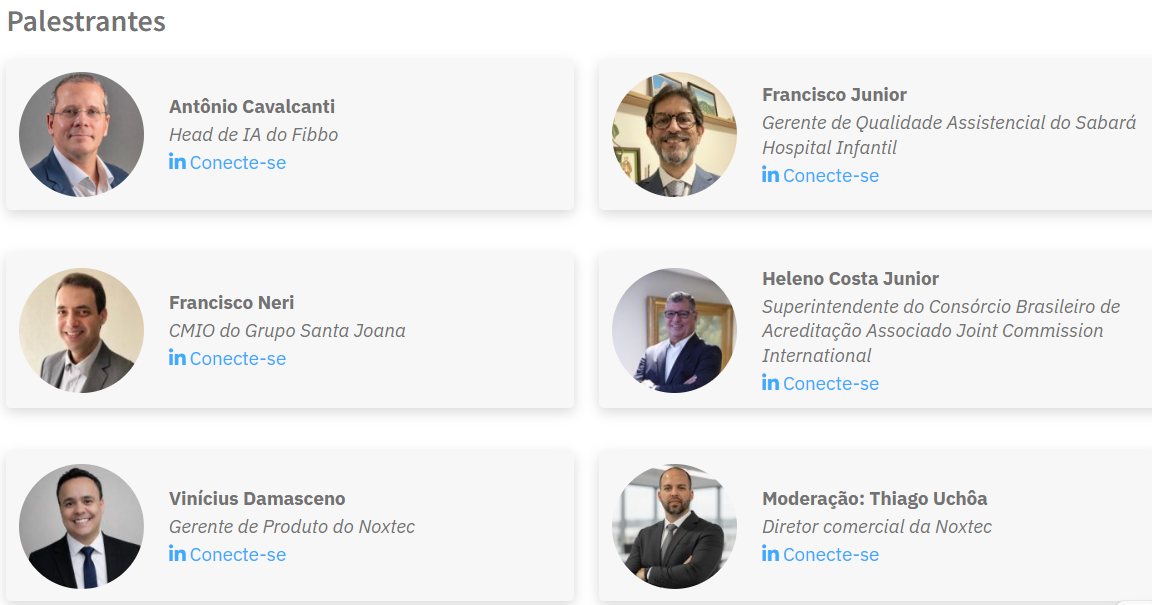Open Francisco Junior's Conecte-se link

[831, 176]
